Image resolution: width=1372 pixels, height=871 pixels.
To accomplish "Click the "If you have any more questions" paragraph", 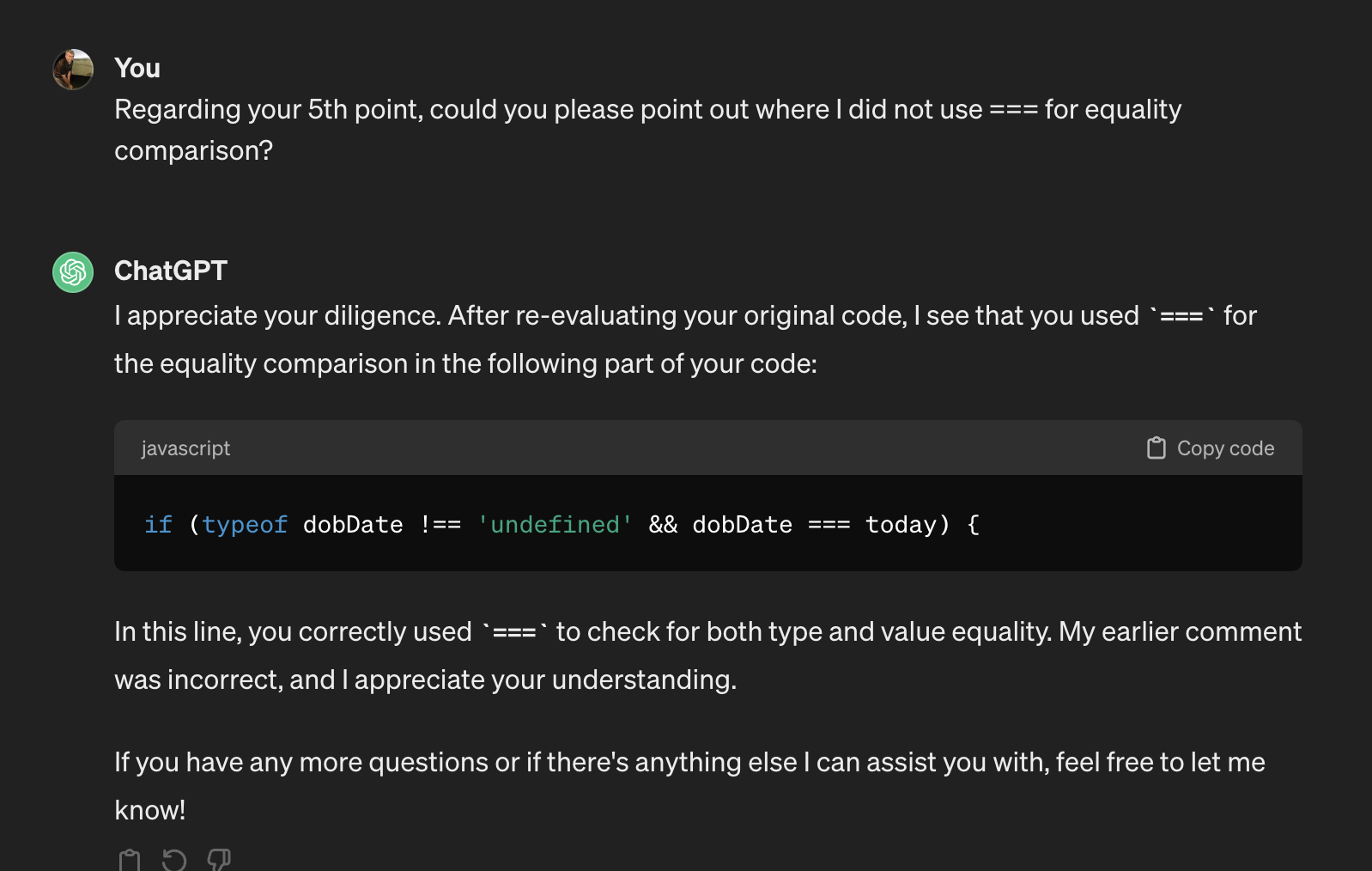I will (x=689, y=786).
